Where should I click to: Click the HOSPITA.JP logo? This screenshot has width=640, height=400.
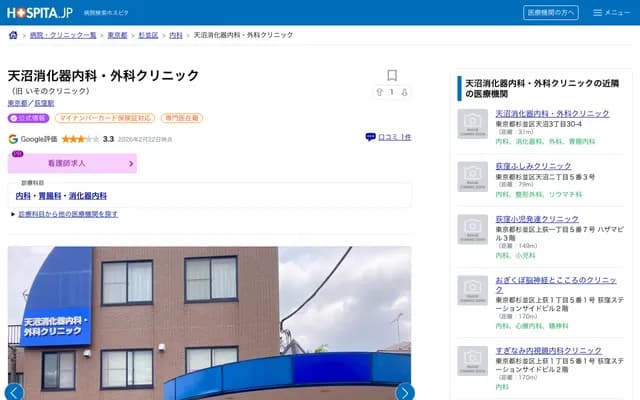[40, 13]
